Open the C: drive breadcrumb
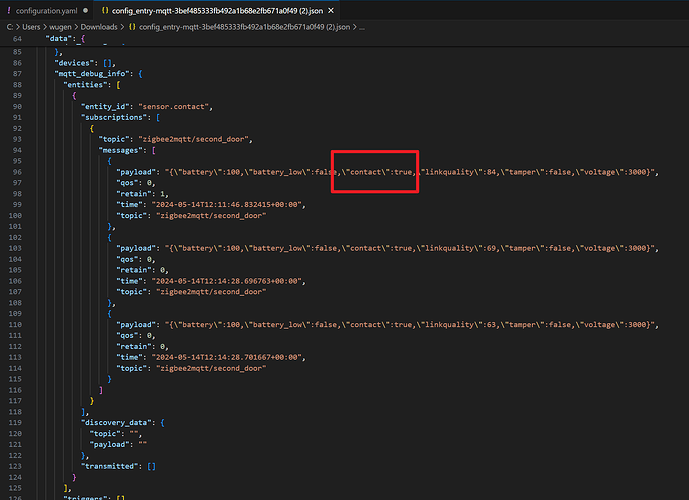689x500 pixels. coord(10,27)
